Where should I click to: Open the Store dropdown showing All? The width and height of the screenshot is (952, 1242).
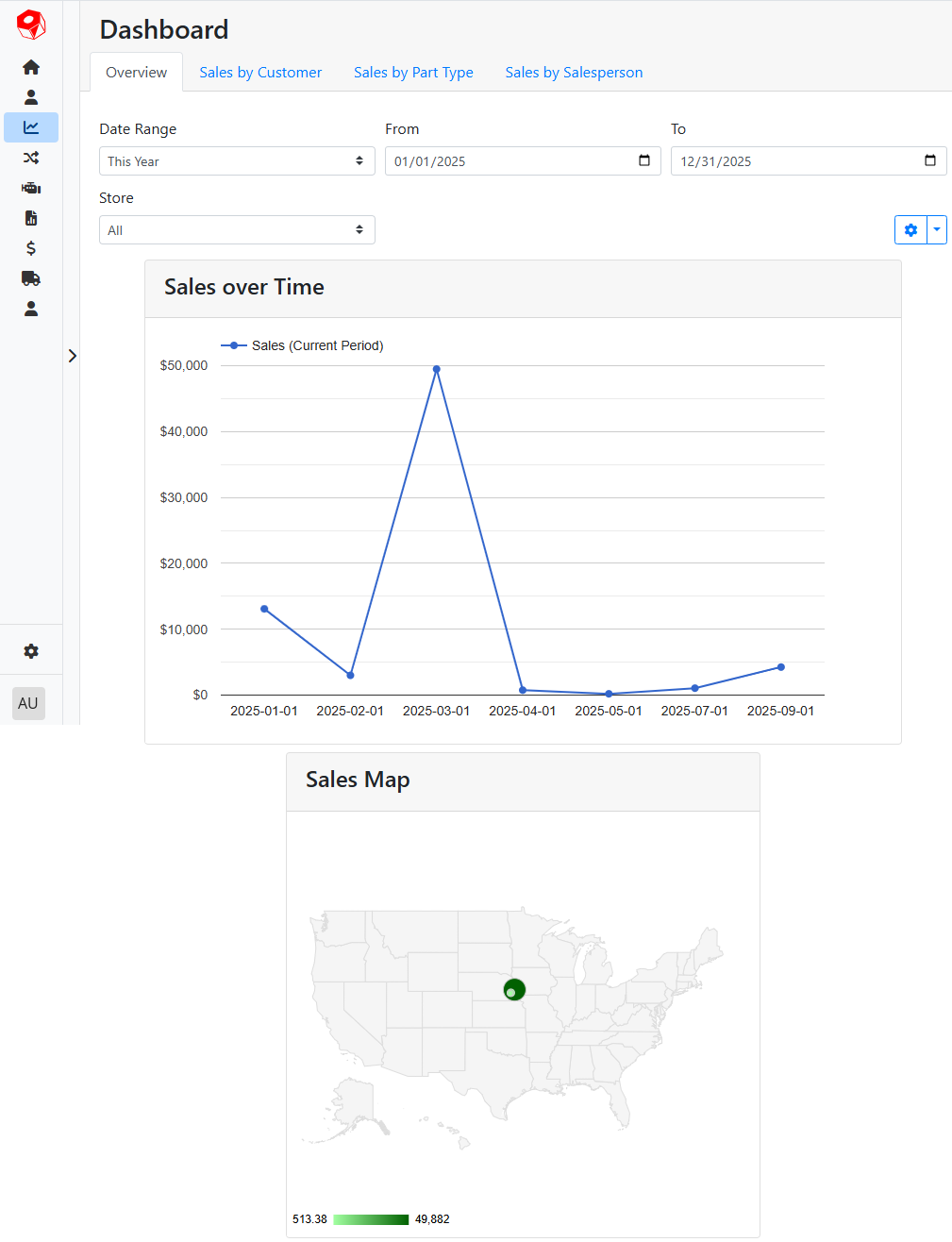236,229
